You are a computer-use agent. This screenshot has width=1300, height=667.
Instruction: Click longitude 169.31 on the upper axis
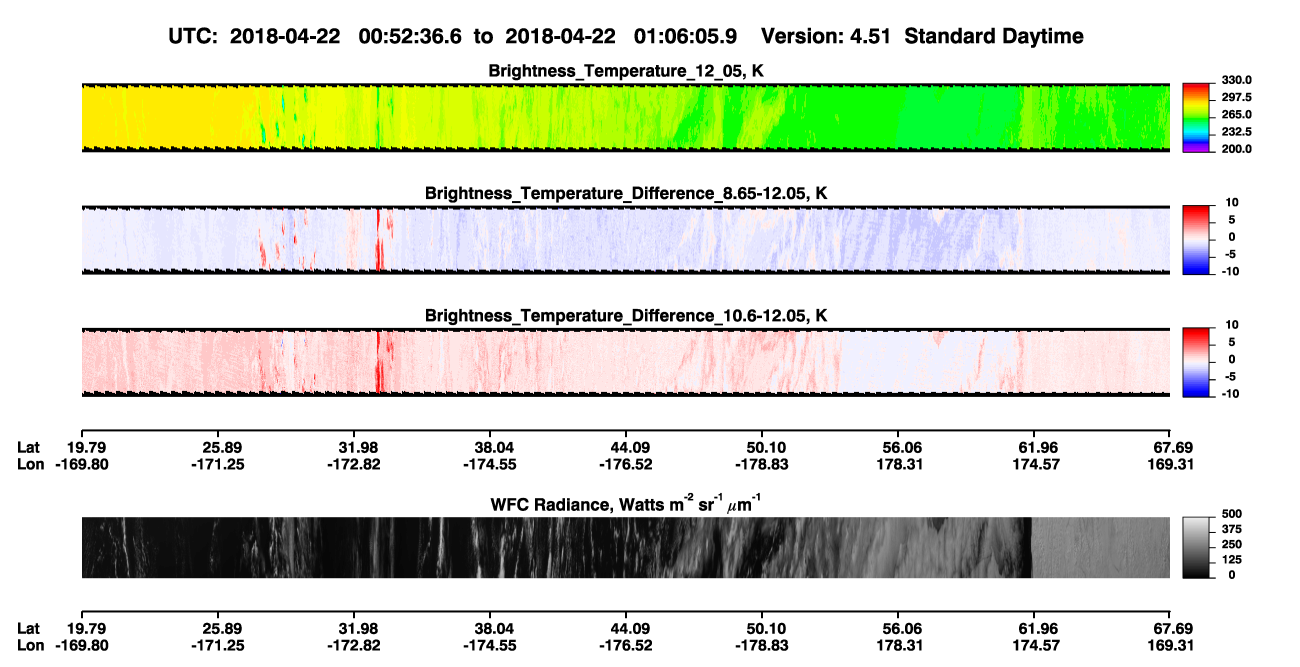(x=1171, y=464)
